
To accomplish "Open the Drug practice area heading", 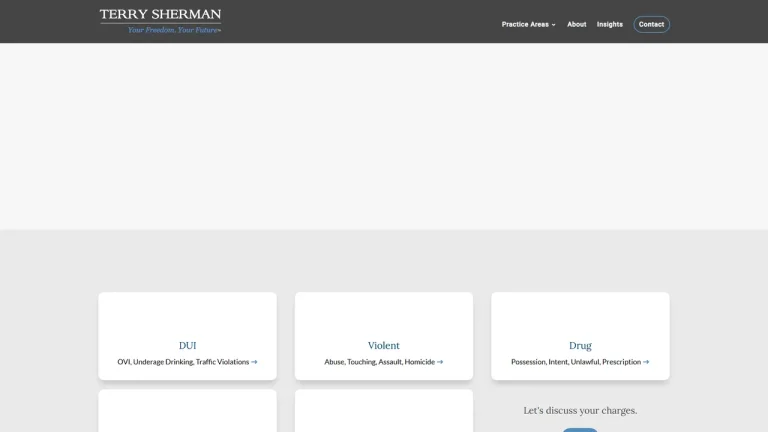I will coord(580,346).
